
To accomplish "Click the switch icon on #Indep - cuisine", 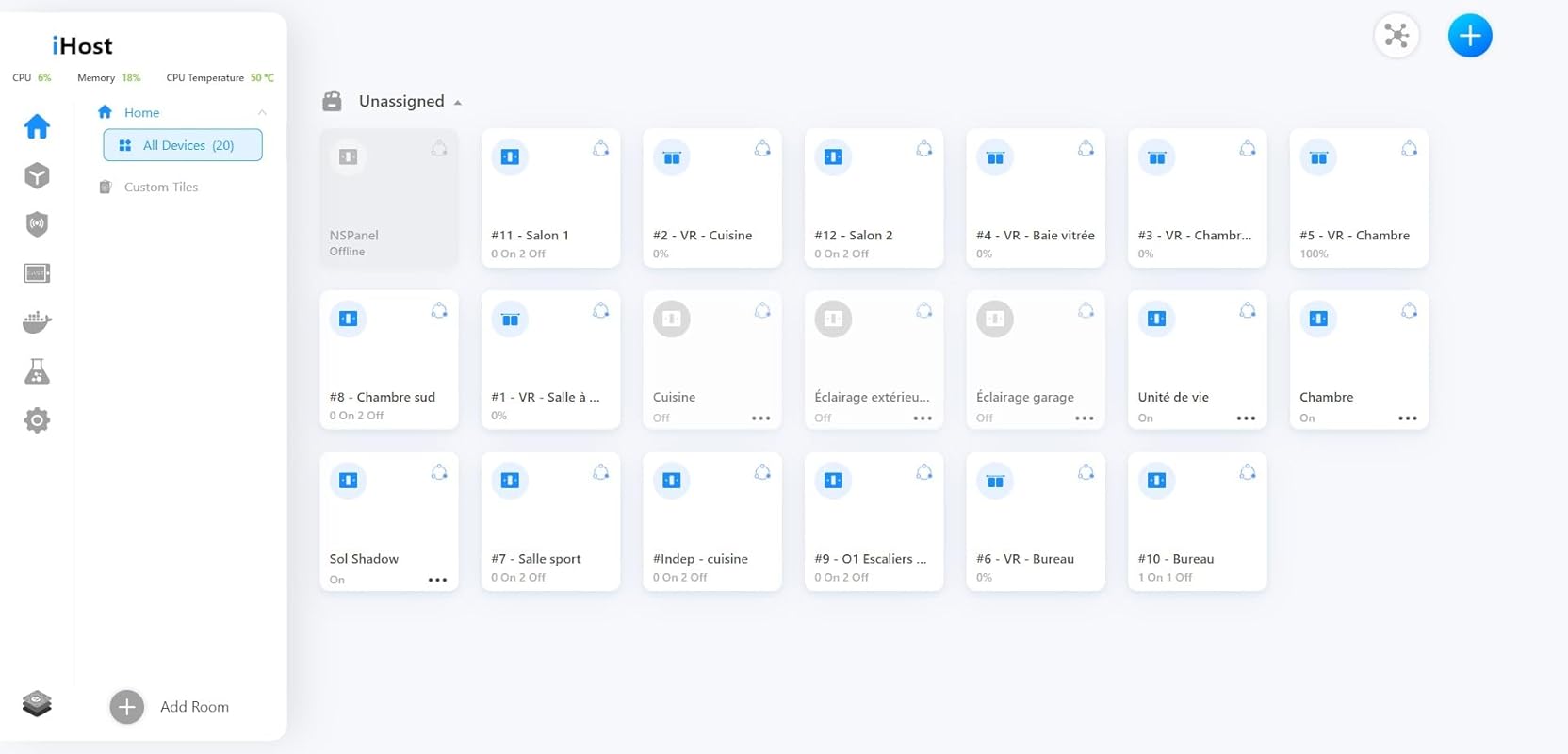I will coord(672,481).
